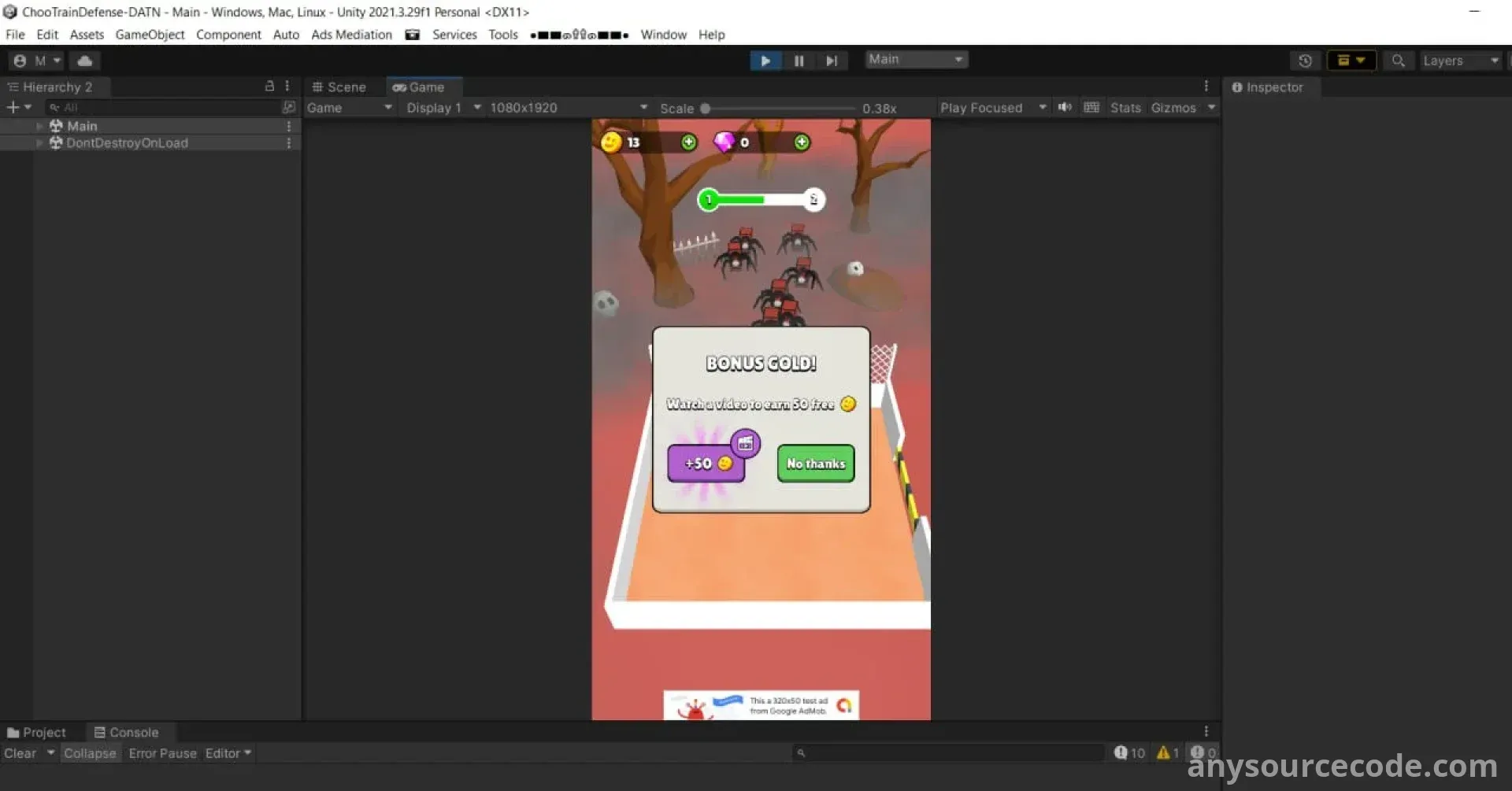Expand the Main object in the Hierarchy

(x=39, y=125)
